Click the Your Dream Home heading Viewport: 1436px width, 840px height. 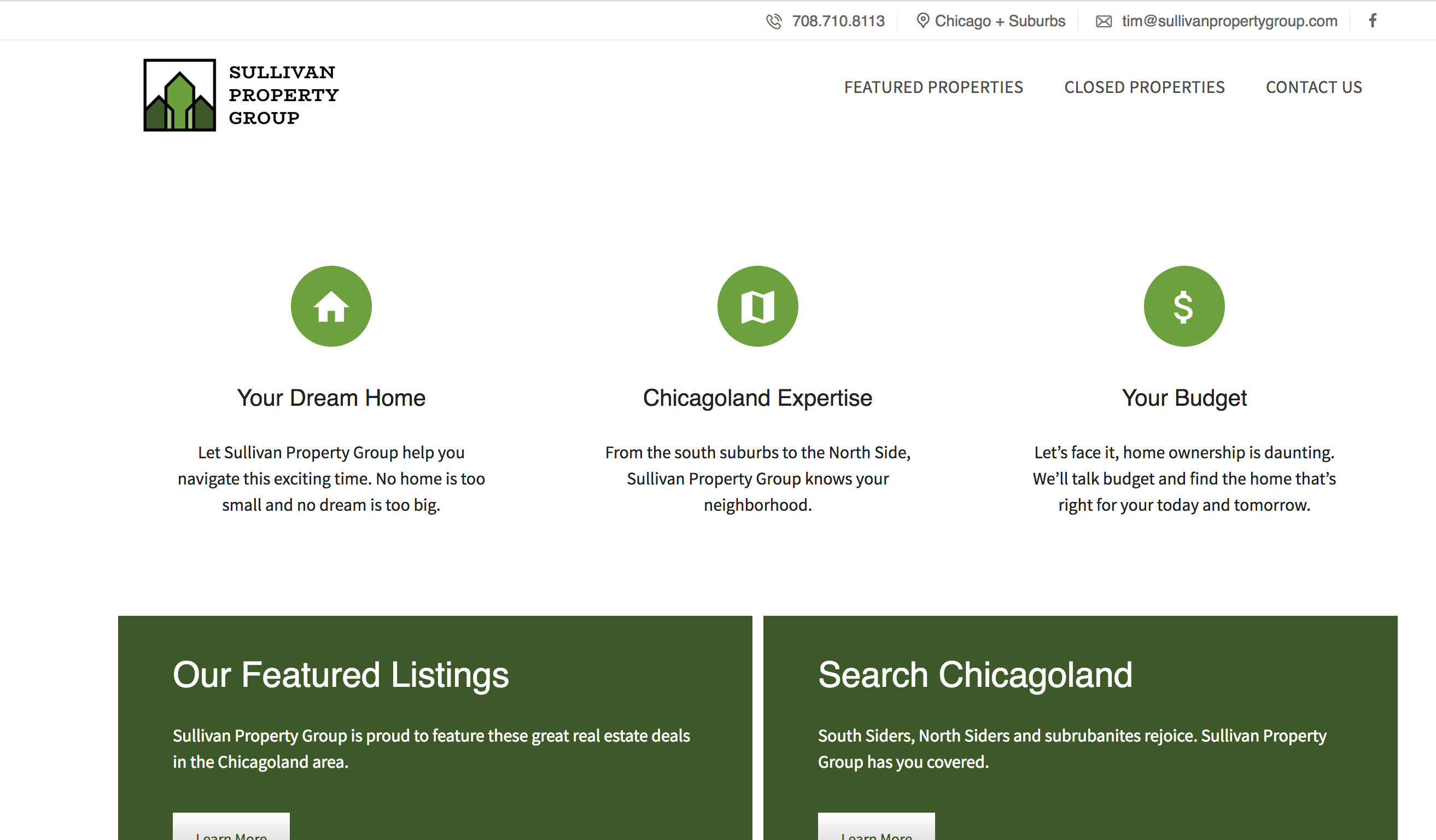click(x=331, y=398)
